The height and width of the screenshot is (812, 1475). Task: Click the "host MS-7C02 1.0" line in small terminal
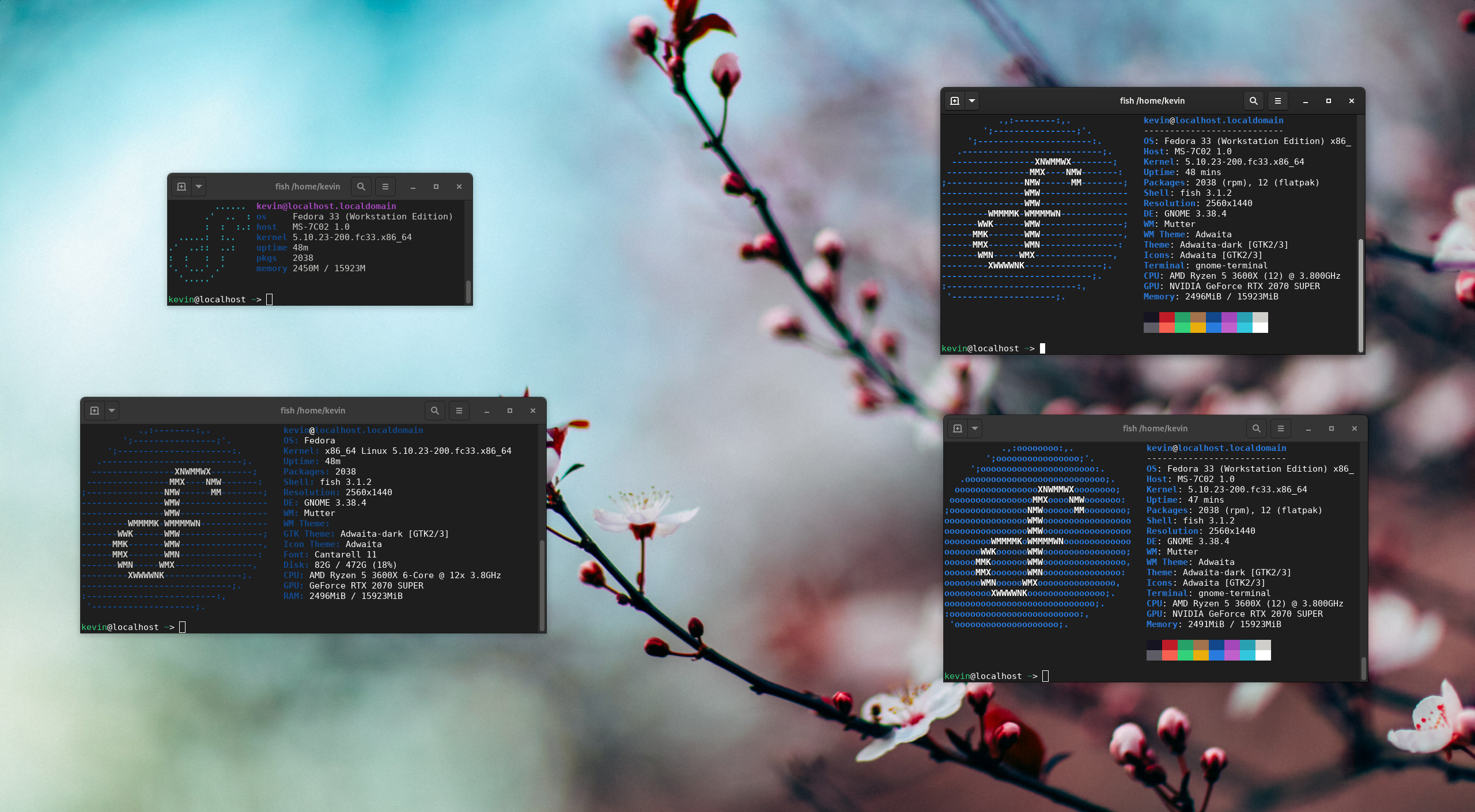pyautogui.click(x=303, y=227)
